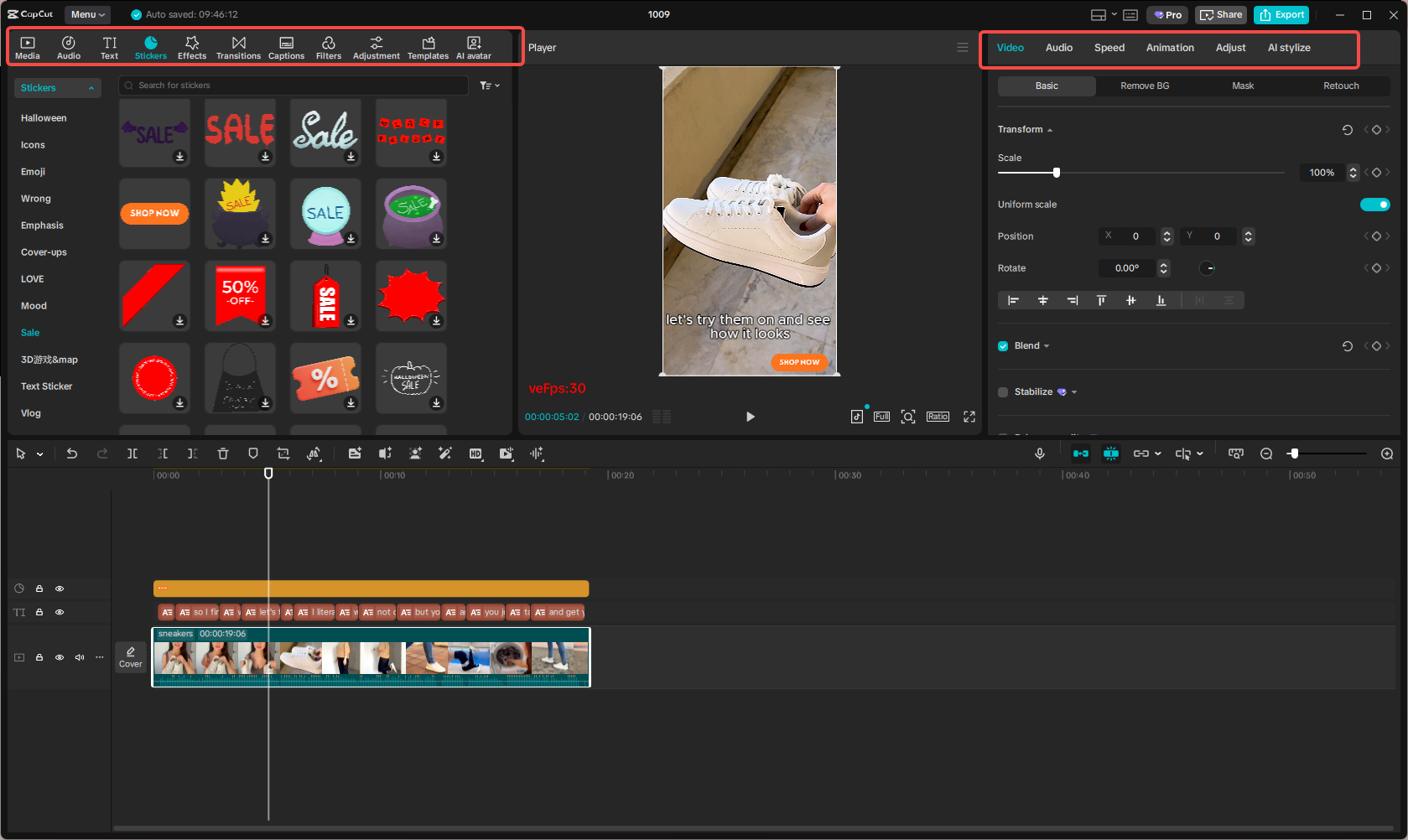Open the Effects panel

point(192,46)
